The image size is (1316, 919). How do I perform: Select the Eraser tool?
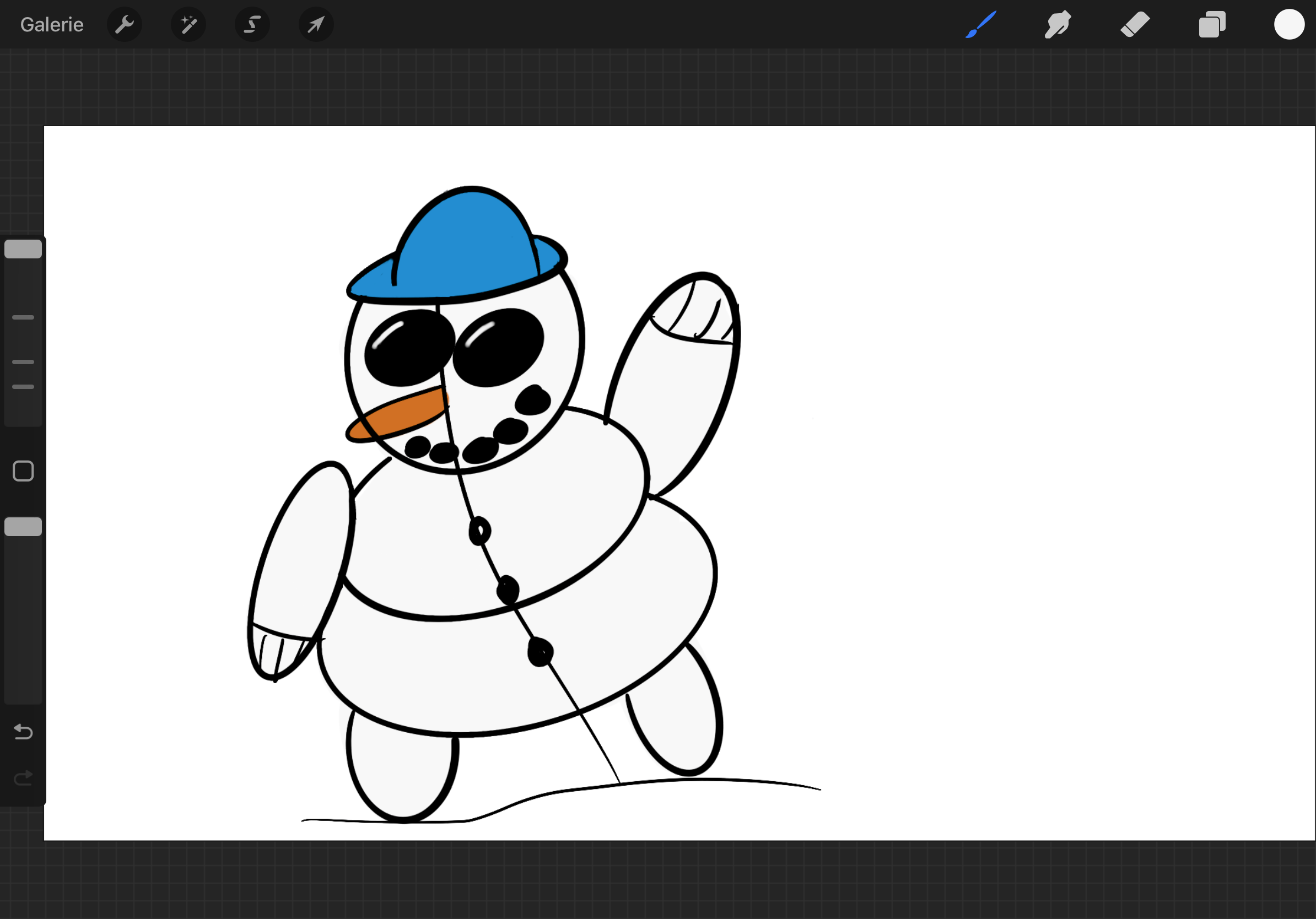point(1135,25)
